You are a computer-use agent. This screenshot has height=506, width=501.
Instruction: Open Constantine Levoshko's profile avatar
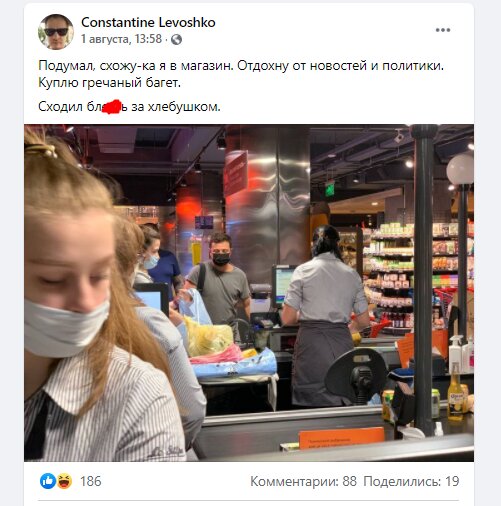56,32
